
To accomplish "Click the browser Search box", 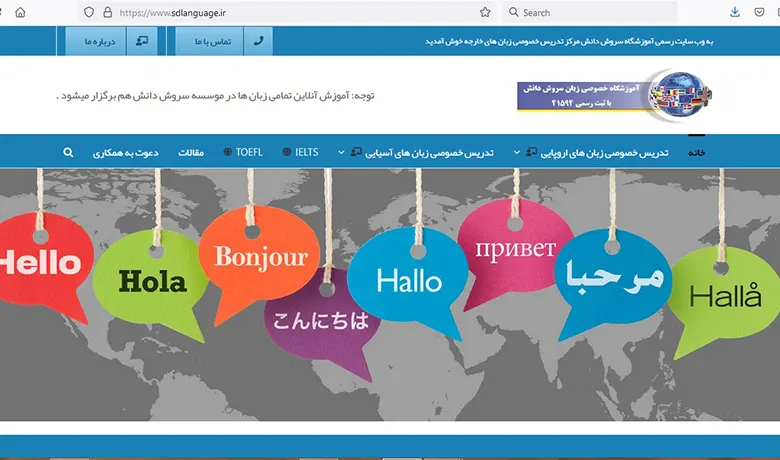I will [x=590, y=12].
